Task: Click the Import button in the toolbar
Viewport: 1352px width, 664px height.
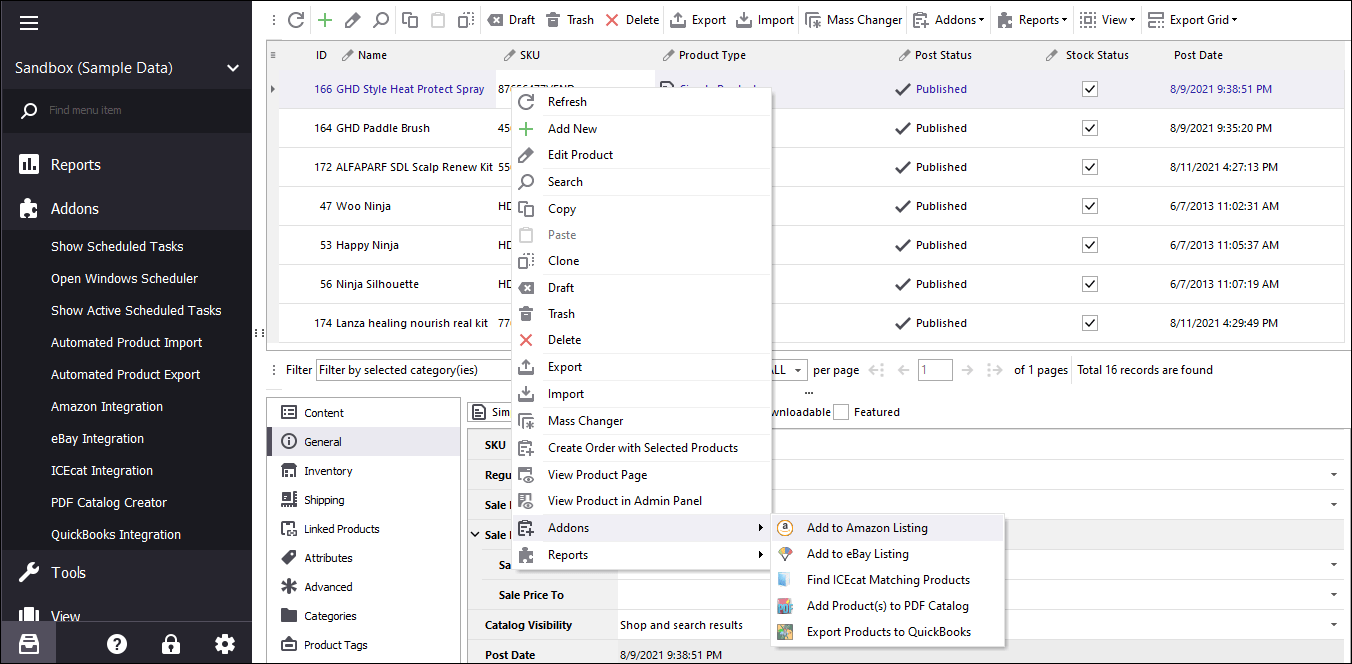Action: click(765, 20)
